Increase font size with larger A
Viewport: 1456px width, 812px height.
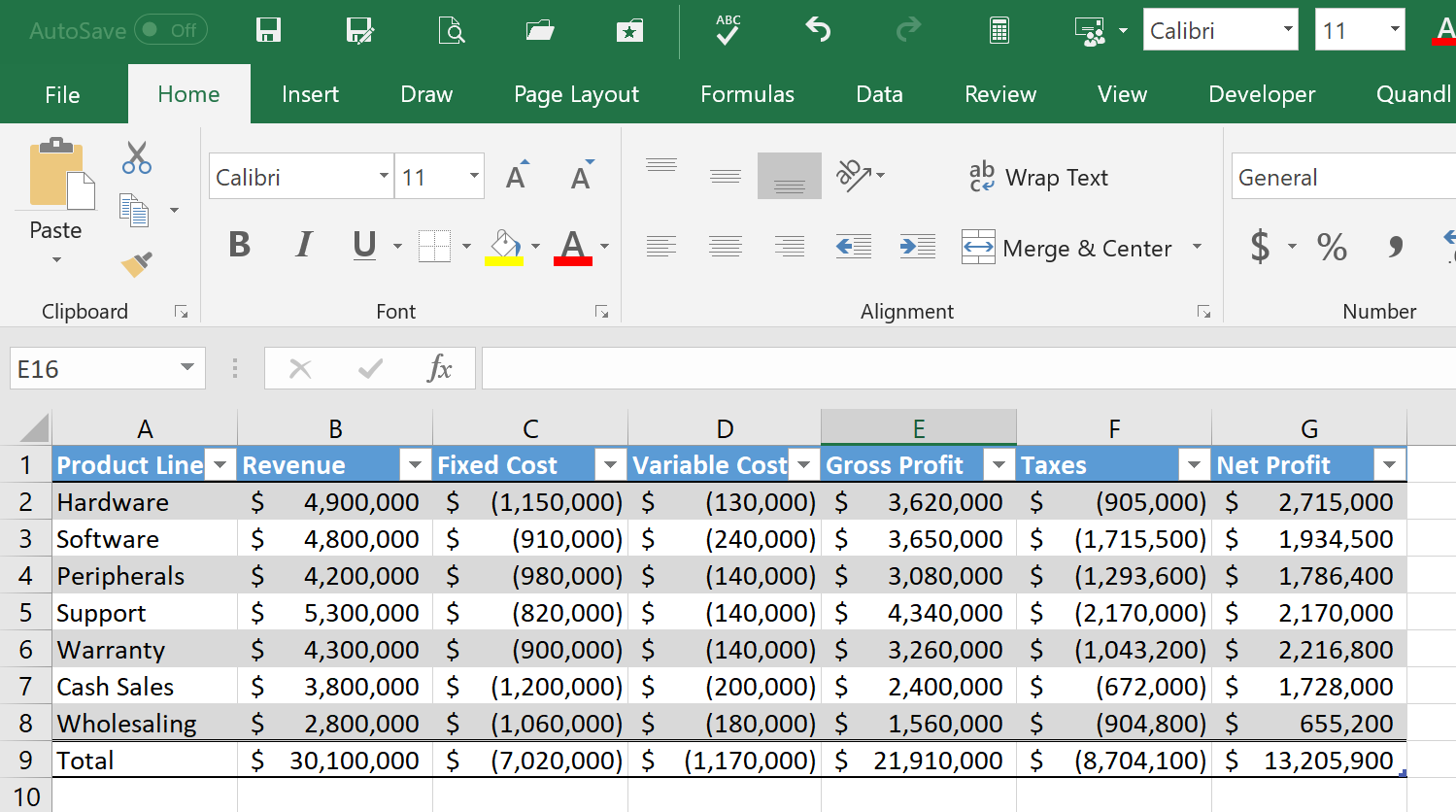tap(518, 176)
